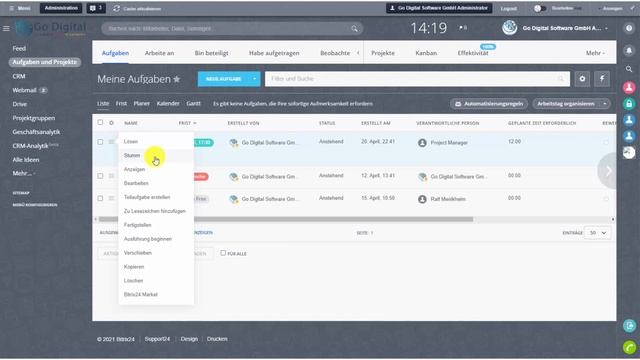Open the Administration button

click(x=61, y=8)
